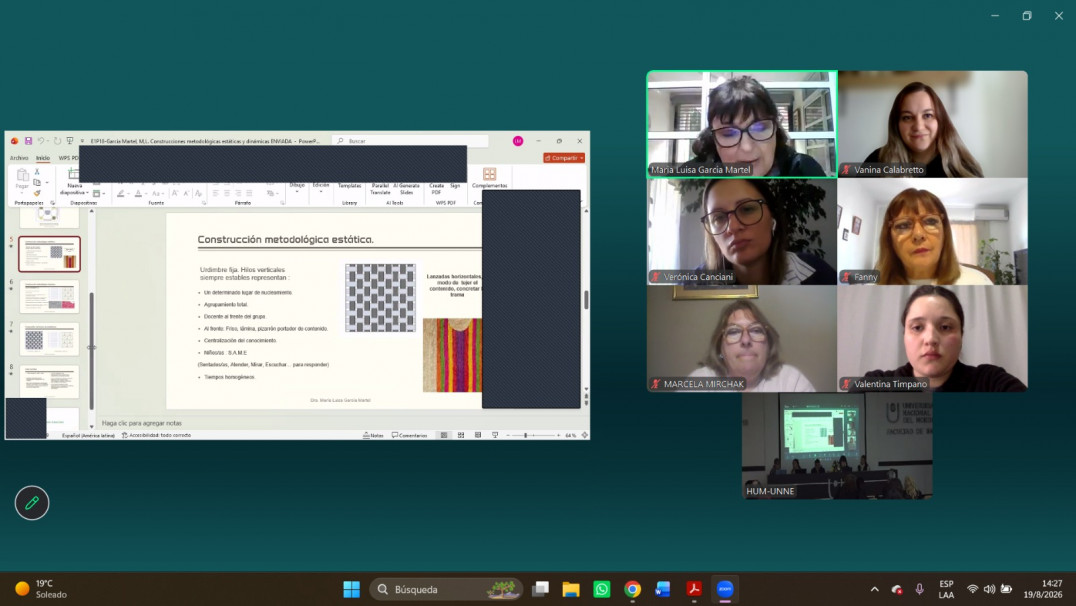Click the pink user account avatar
This screenshot has height=606, width=1076.
click(x=518, y=141)
